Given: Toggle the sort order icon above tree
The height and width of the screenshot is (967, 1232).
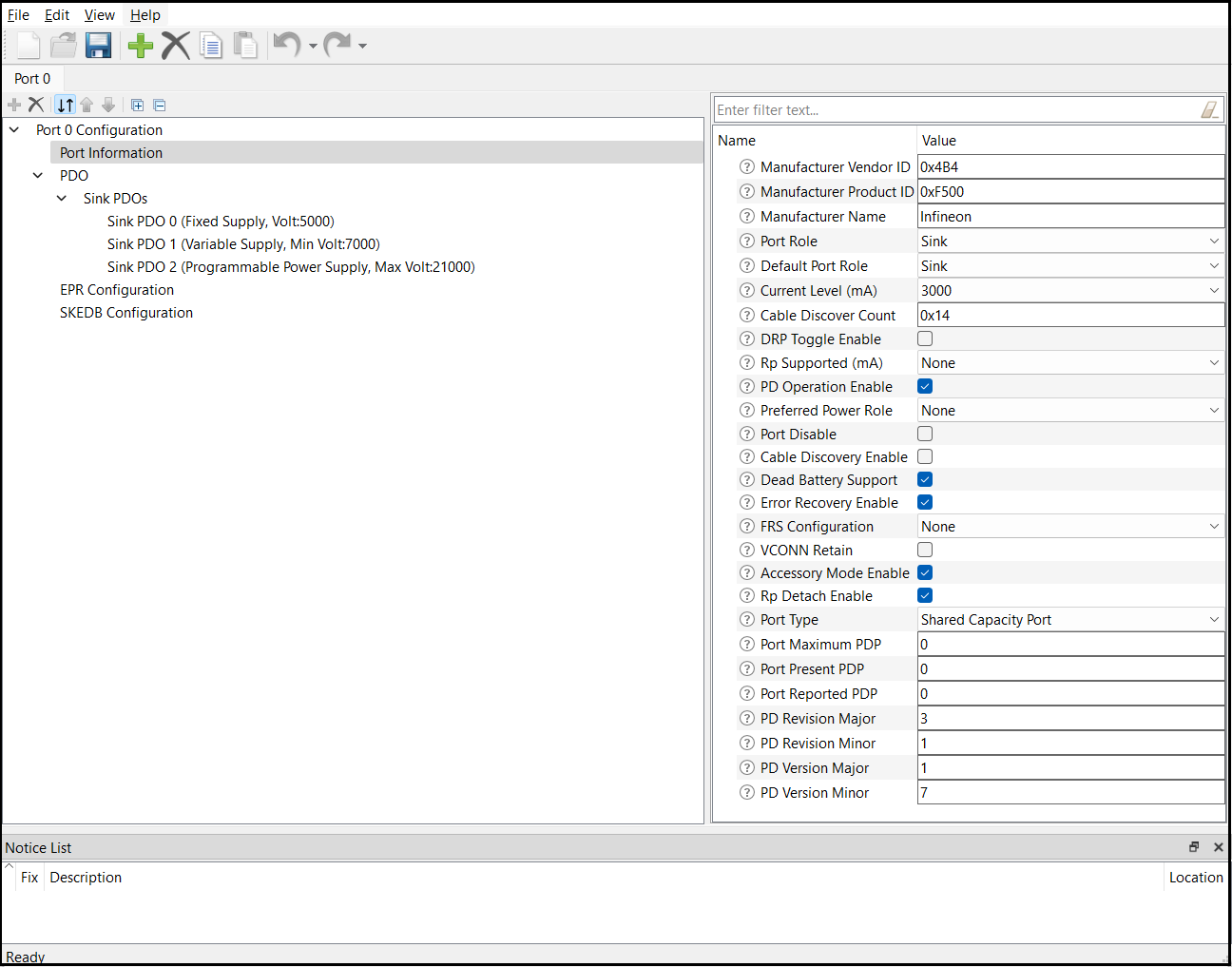Looking at the screenshot, I should (65, 105).
